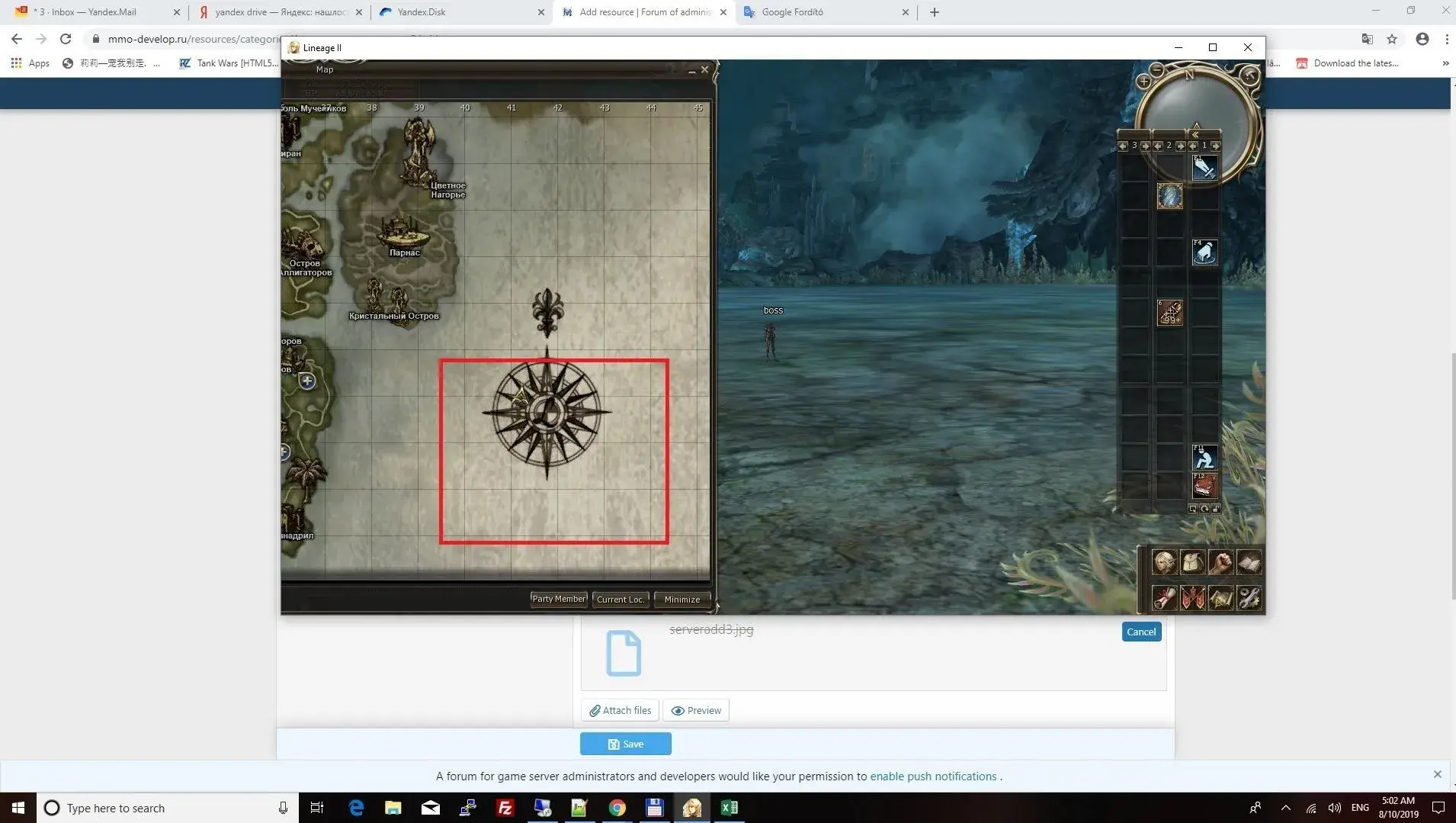This screenshot has height=823, width=1456.
Task: Use the 99+ stacked item in slot 6
Action: [1169, 313]
